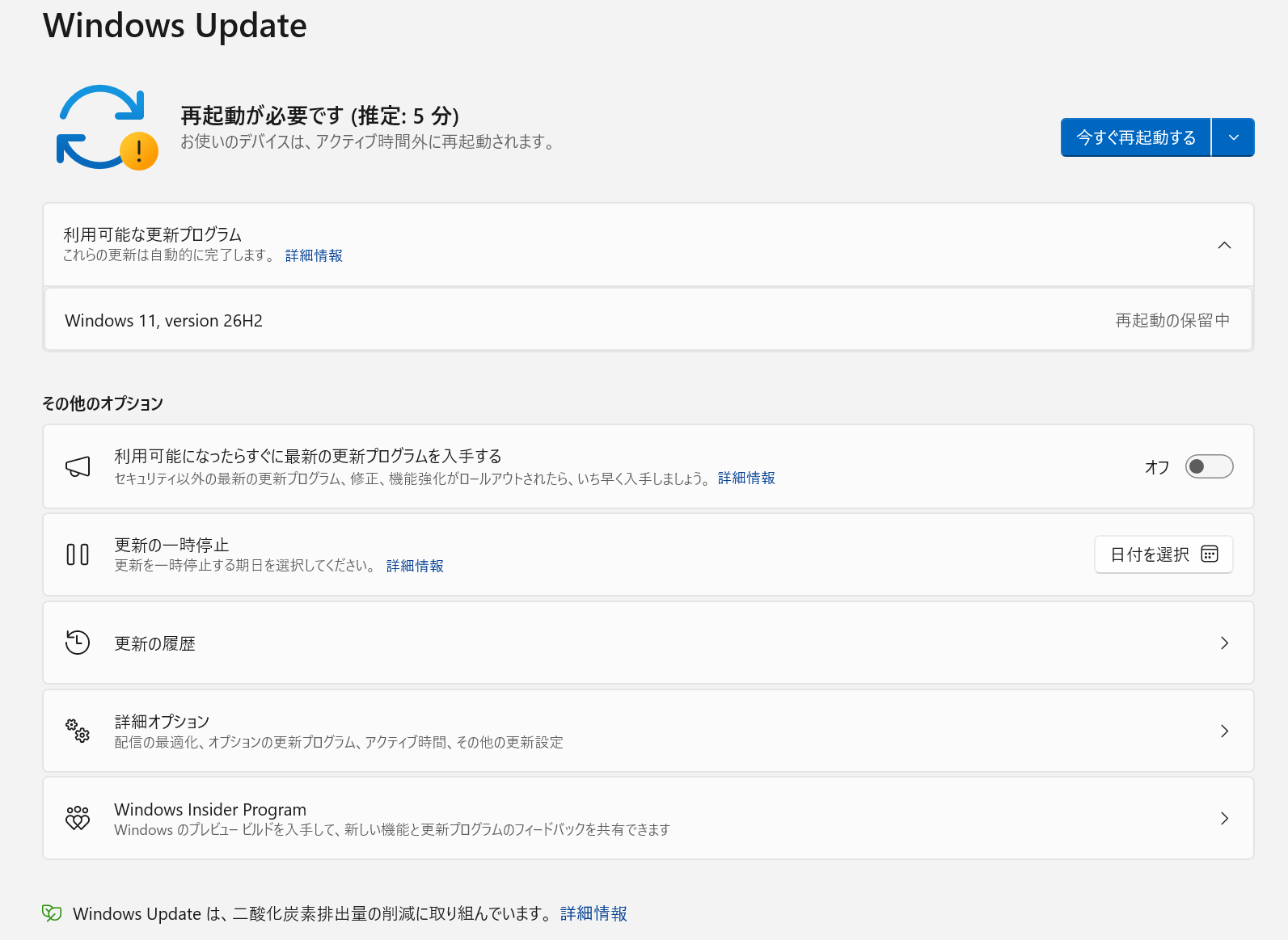Click the gears icon for 詳細オプション

pyautogui.click(x=78, y=731)
